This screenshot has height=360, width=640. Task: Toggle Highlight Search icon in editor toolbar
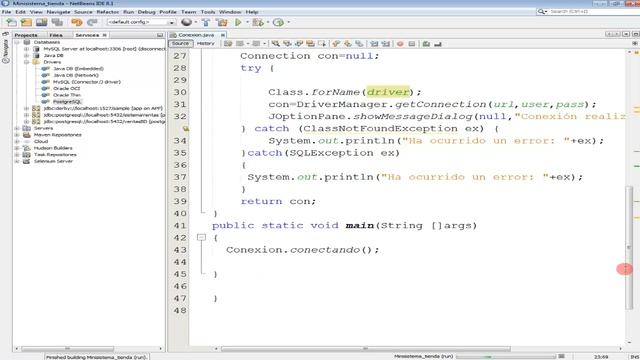pos(310,44)
